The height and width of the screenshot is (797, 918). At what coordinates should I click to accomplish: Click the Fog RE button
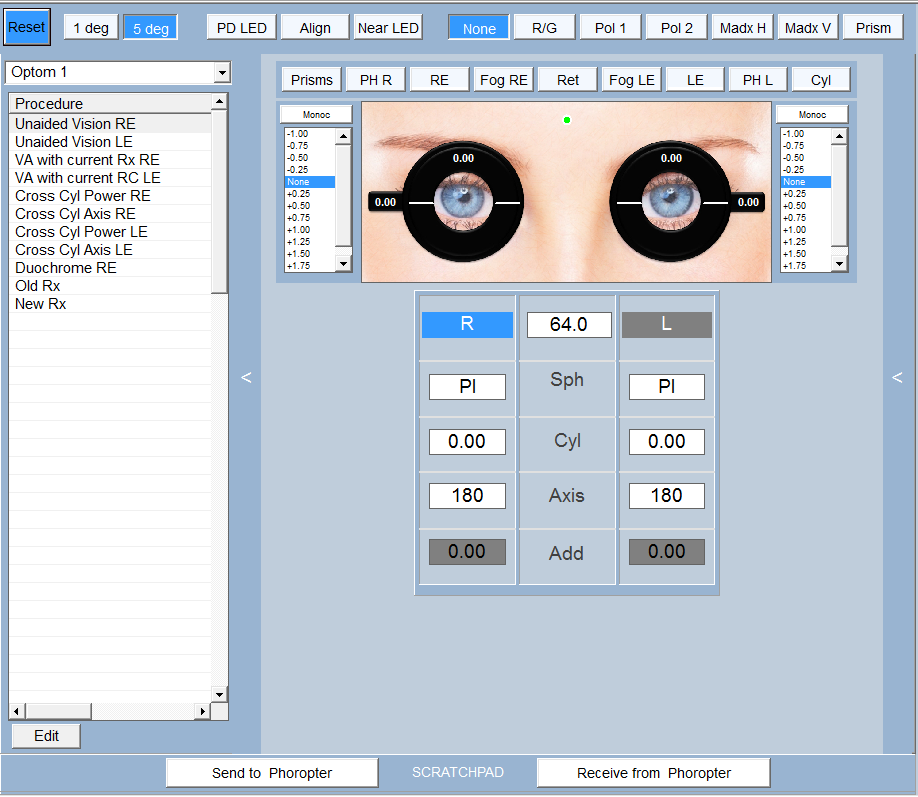click(504, 80)
